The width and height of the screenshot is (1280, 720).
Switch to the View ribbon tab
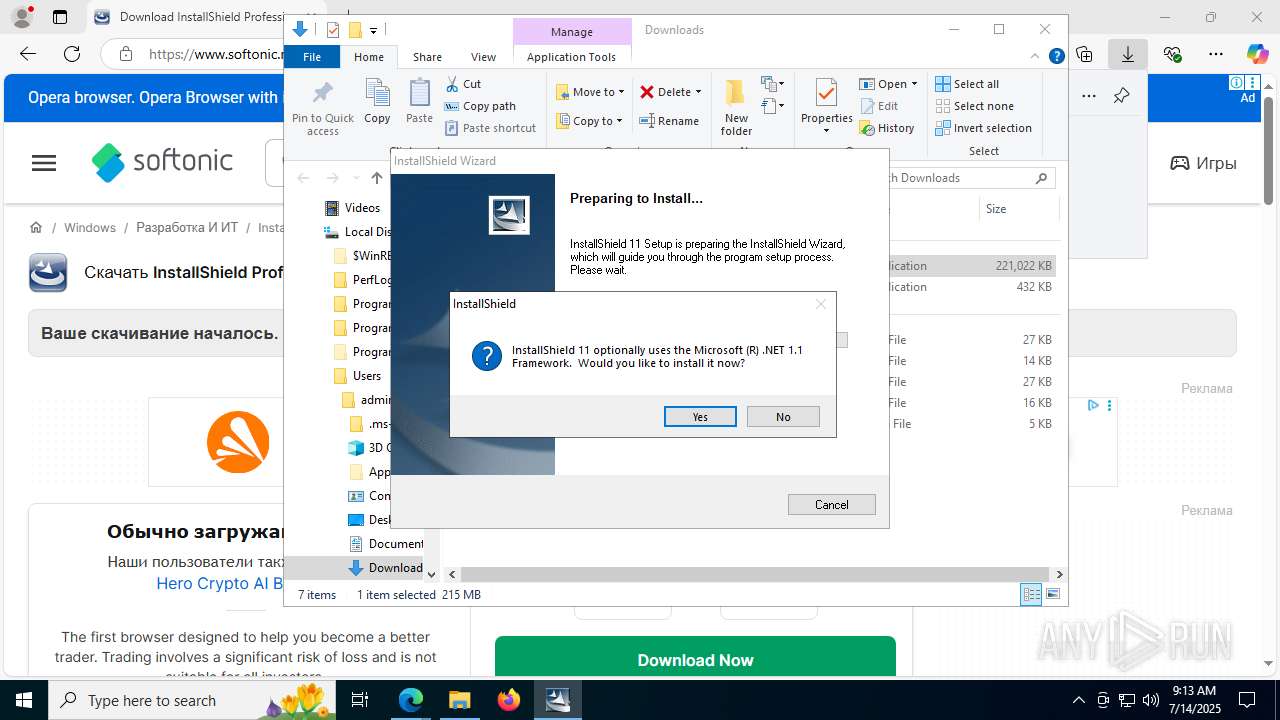(483, 57)
